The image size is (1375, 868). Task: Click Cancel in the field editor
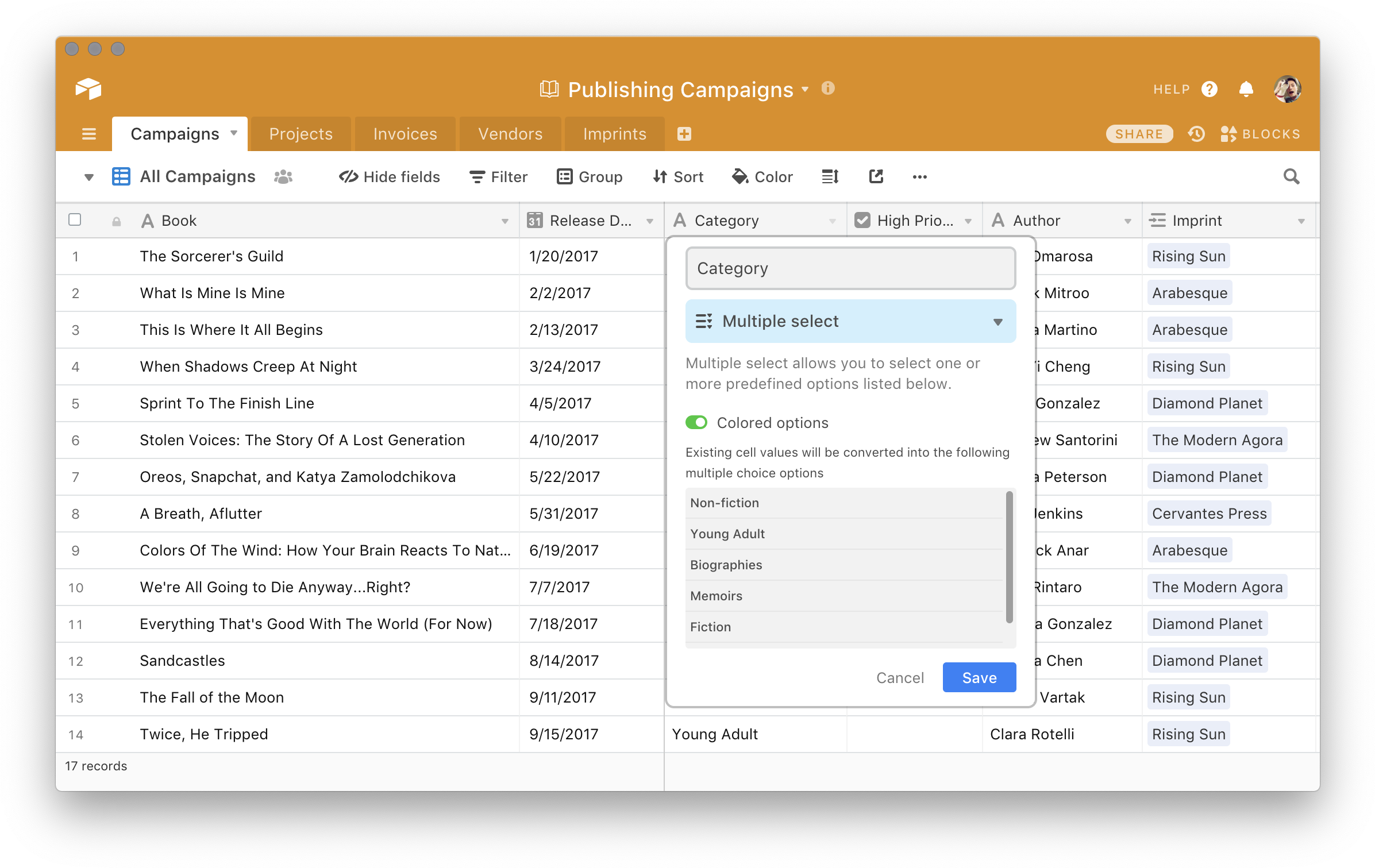(x=900, y=678)
